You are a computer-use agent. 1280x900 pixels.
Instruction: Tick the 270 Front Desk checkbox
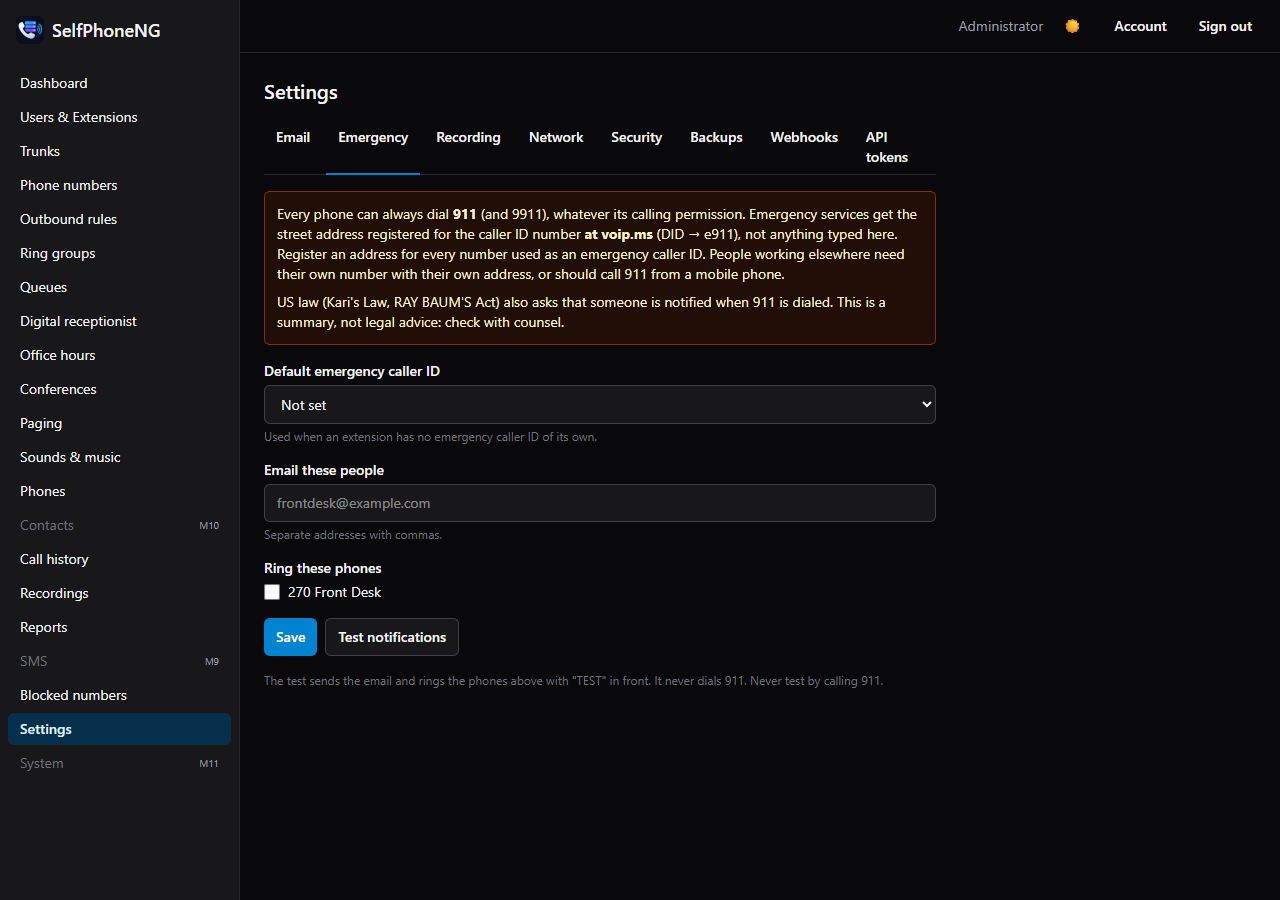pyautogui.click(x=272, y=592)
